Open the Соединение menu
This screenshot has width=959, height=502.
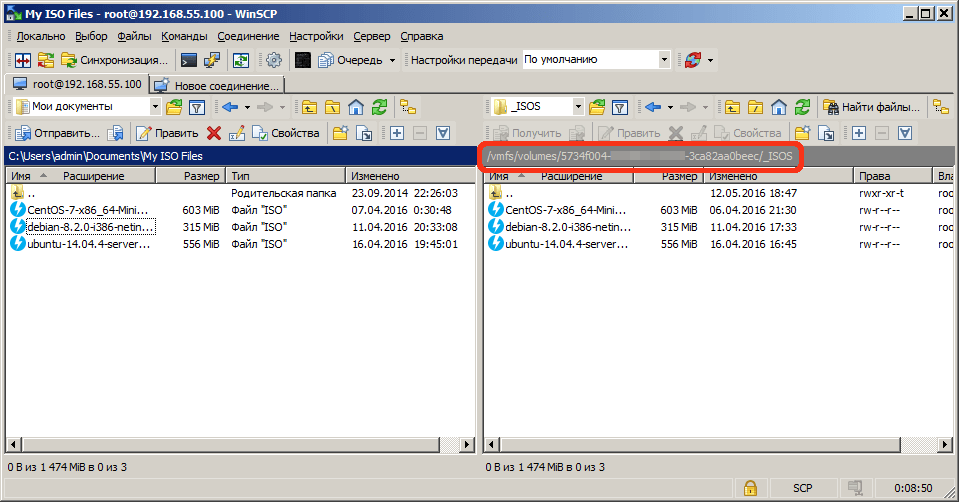click(x=248, y=36)
